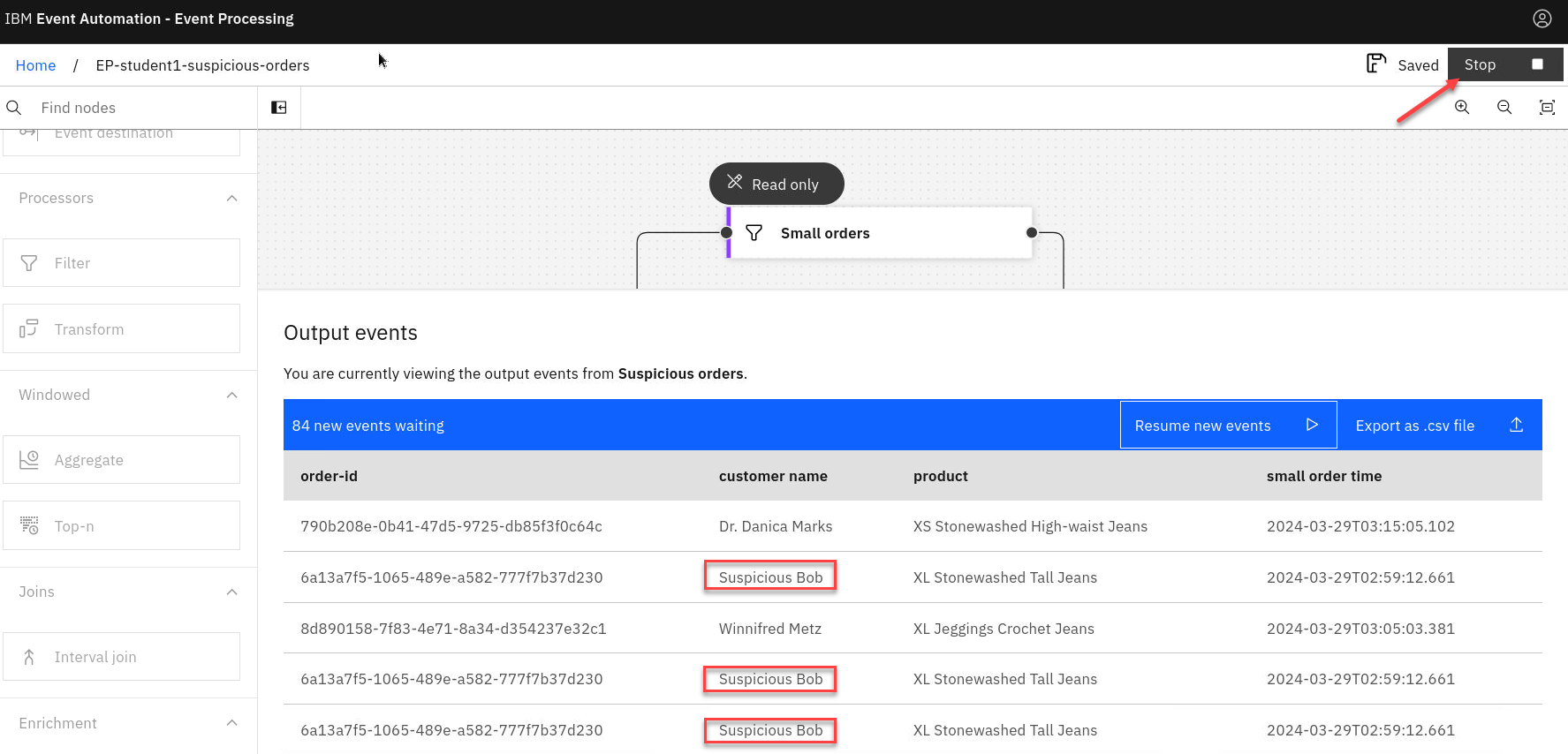Viewport: 1568px width, 754px height.
Task: Select the Transform processor node
Action: click(x=122, y=328)
